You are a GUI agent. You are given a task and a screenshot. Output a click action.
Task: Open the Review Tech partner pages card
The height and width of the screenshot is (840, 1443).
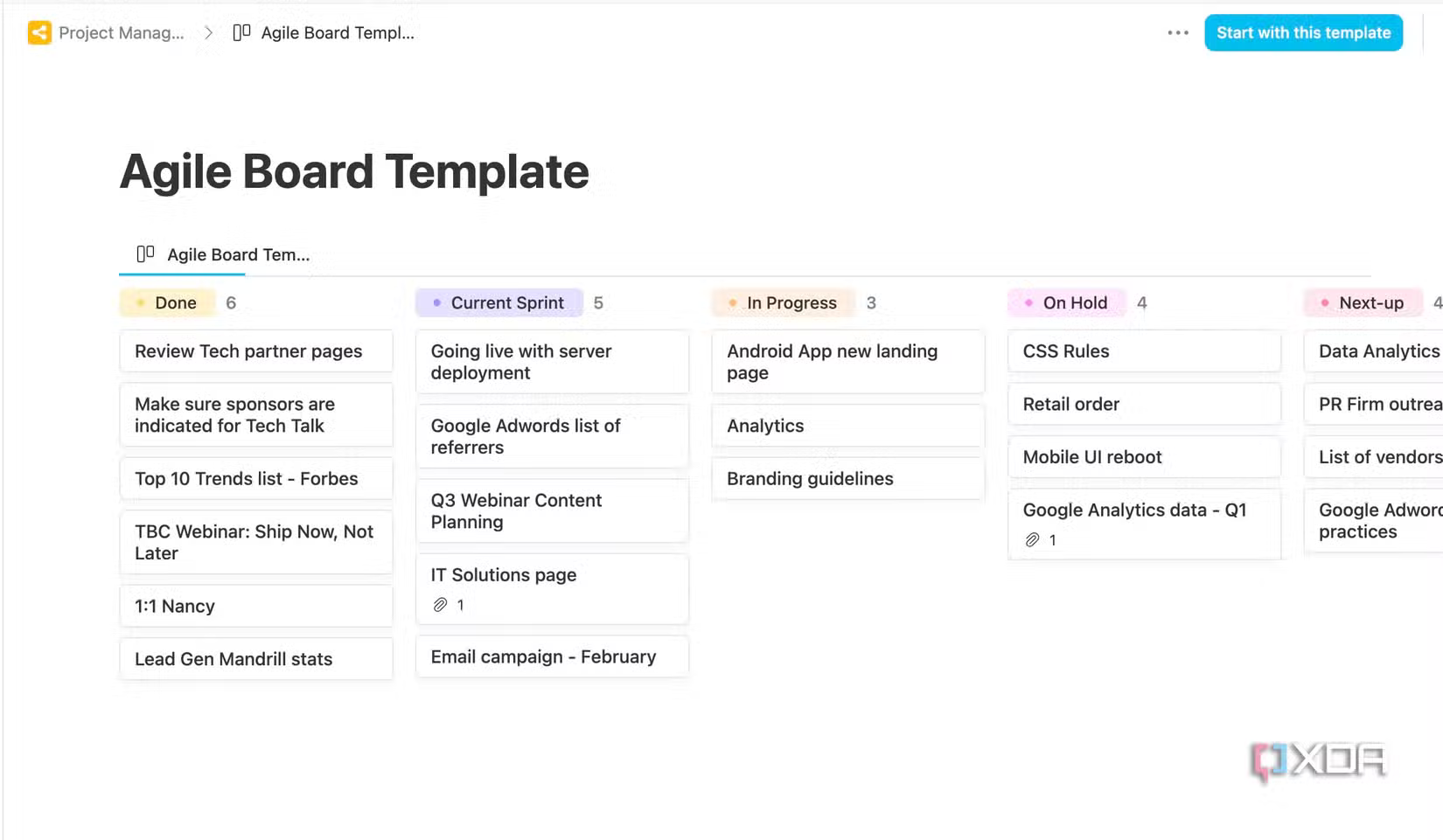point(255,351)
